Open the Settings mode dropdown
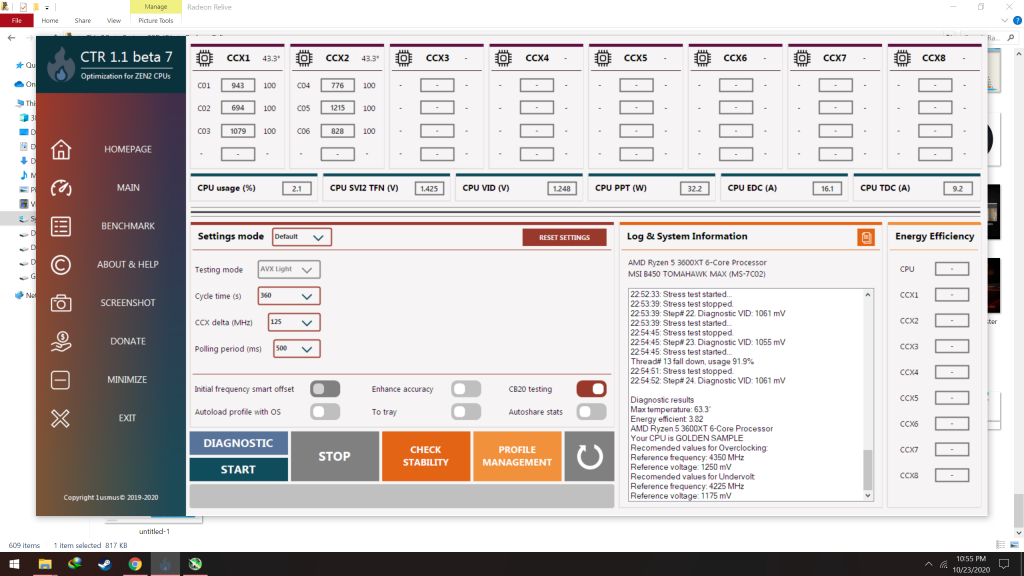The width and height of the screenshot is (1024, 576). point(302,237)
